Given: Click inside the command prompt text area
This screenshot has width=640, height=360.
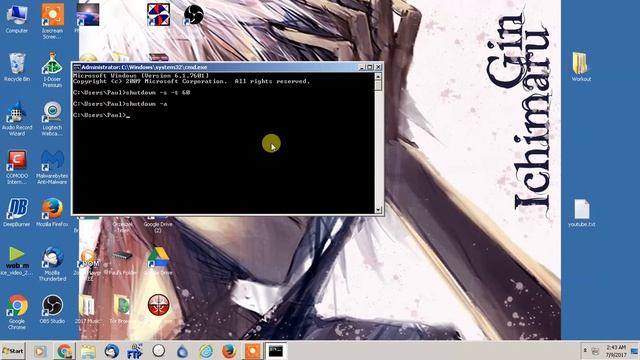Looking at the screenshot, I should pos(224,143).
